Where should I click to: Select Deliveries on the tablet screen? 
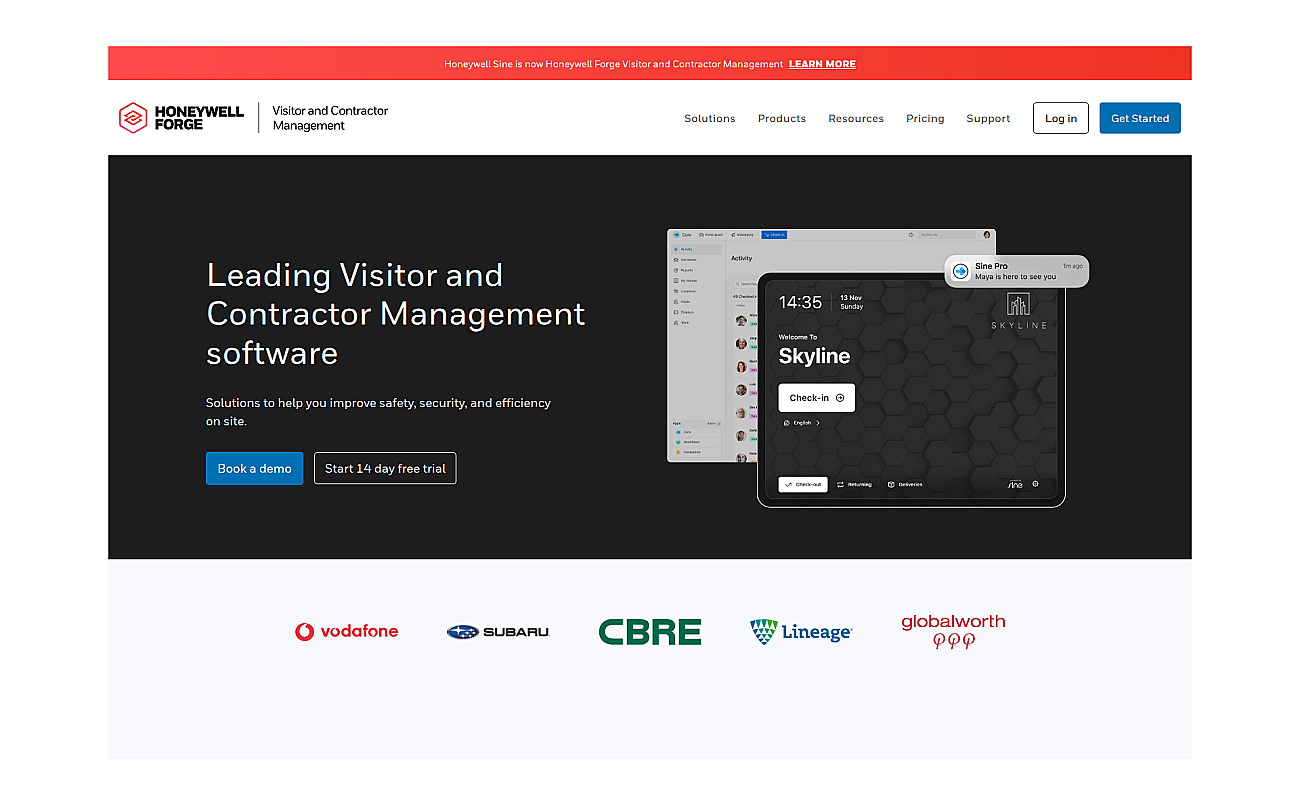point(905,484)
